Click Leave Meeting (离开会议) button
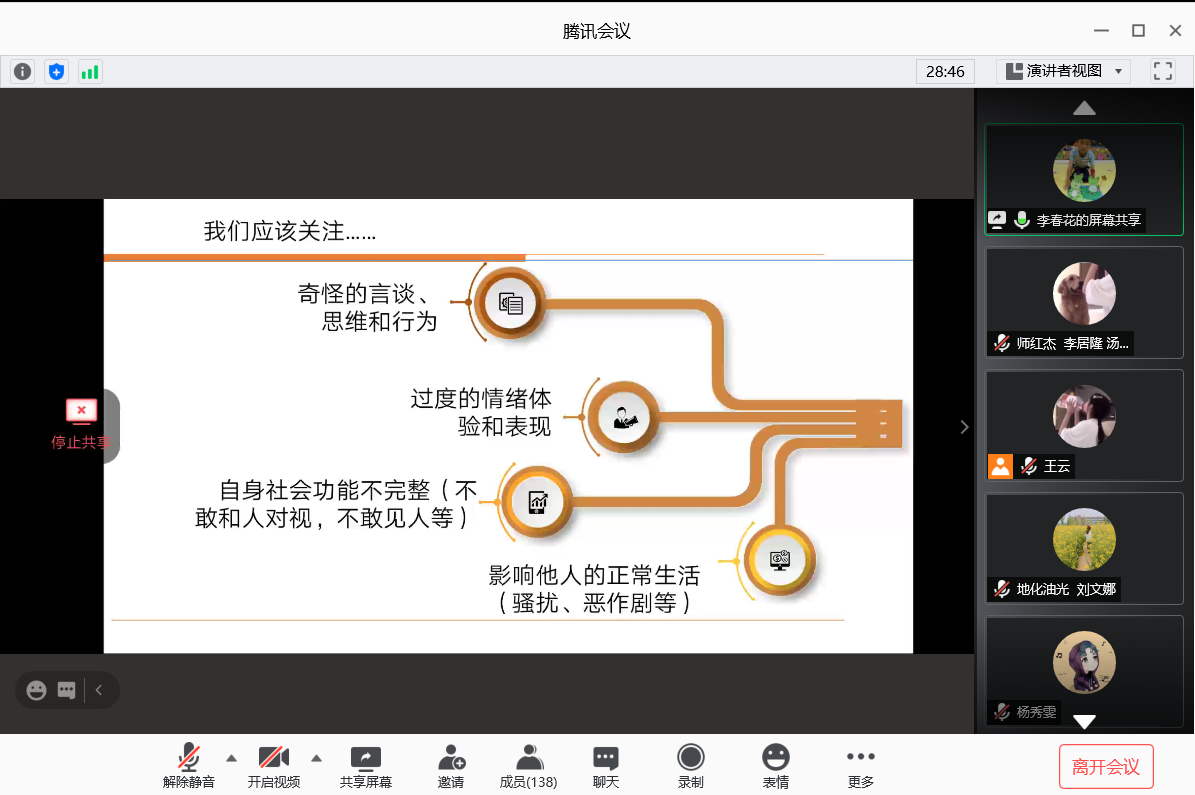The width and height of the screenshot is (1195, 795). pyautogui.click(x=1106, y=767)
